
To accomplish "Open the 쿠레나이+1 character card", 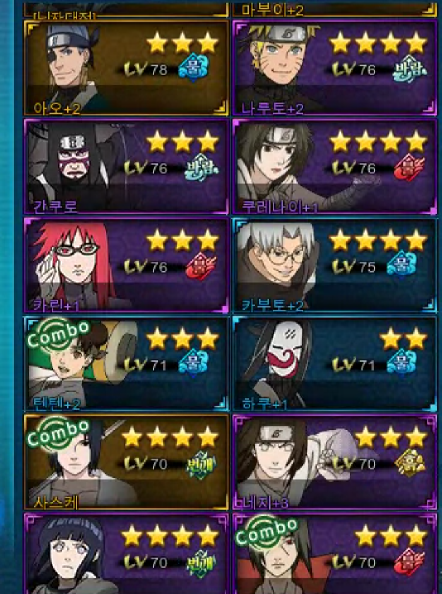I will click(334, 167).
